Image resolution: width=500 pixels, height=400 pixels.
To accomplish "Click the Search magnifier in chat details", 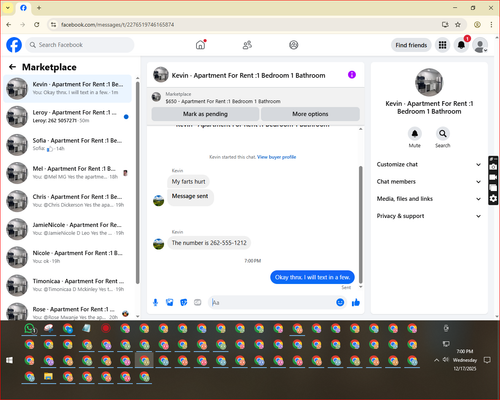I will (x=443, y=134).
